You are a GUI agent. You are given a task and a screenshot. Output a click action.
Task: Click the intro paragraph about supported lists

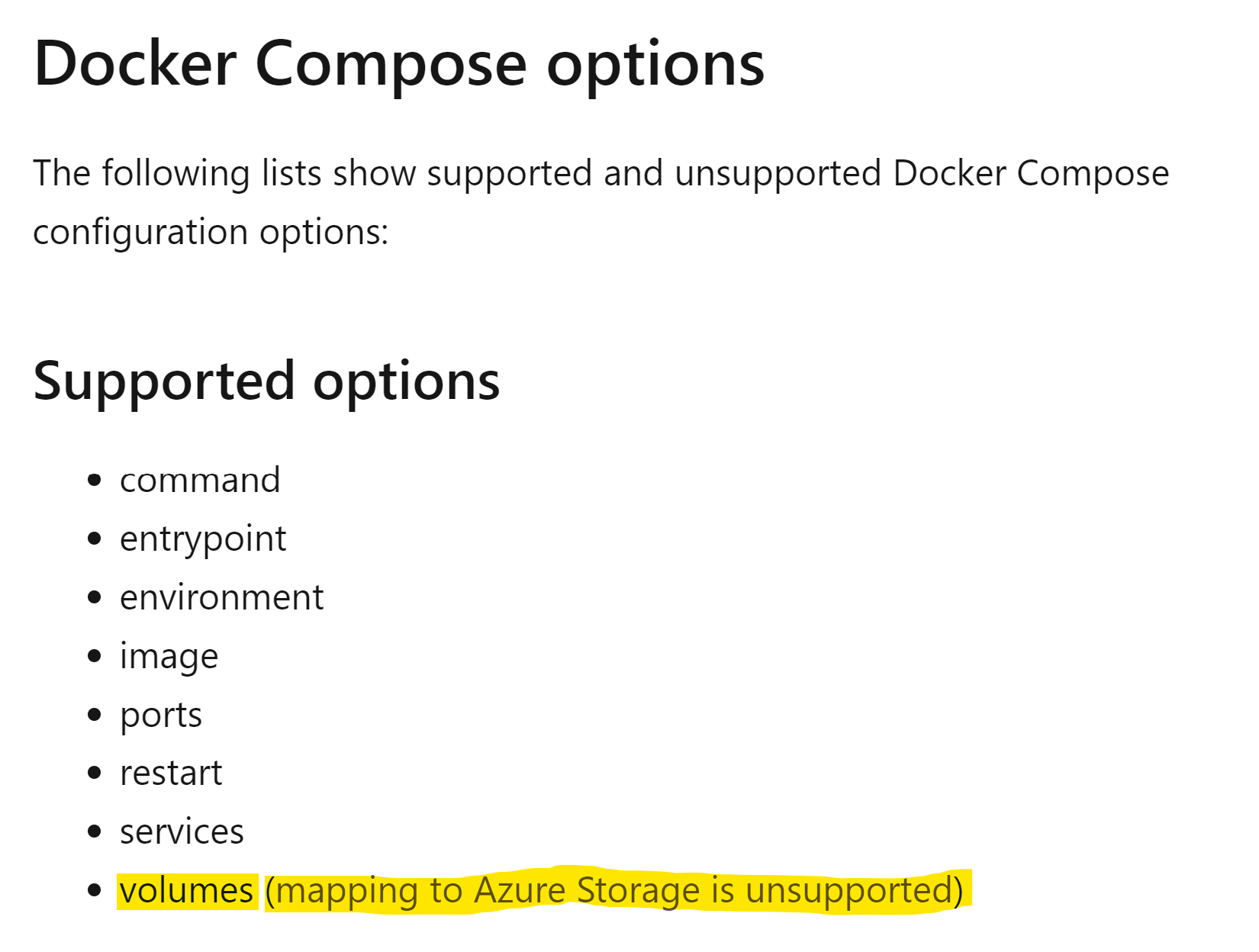(x=601, y=202)
